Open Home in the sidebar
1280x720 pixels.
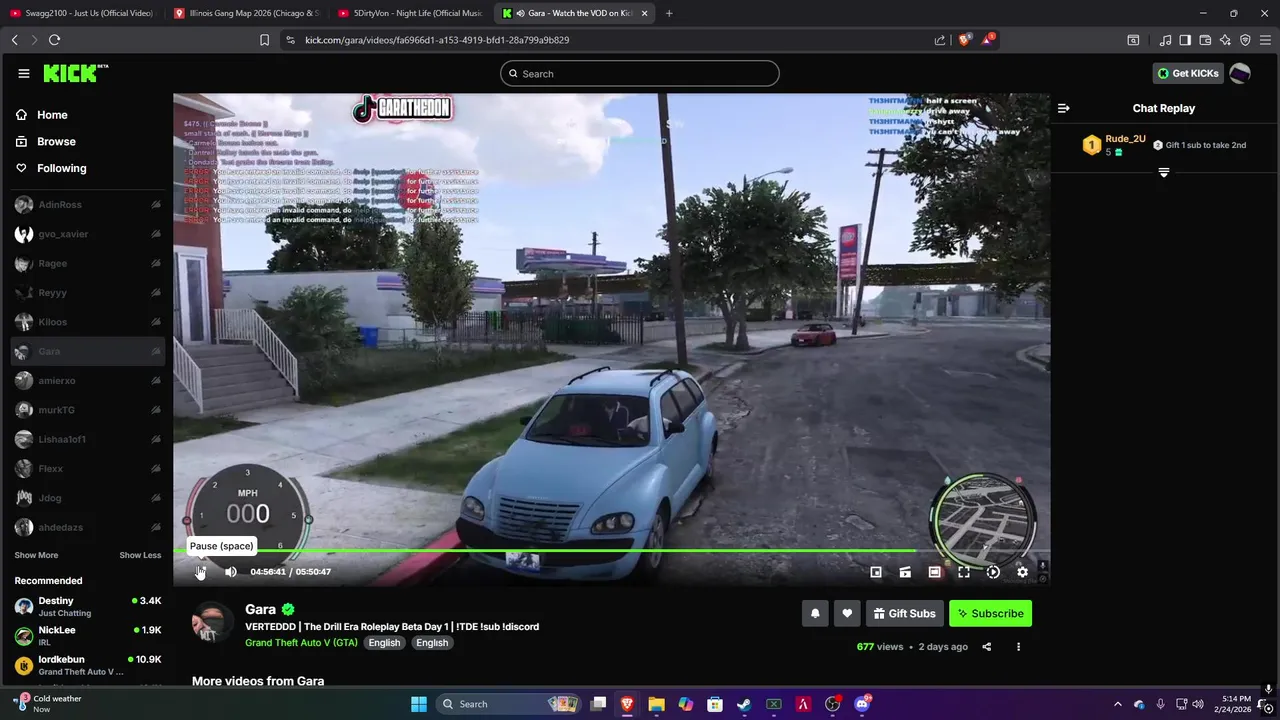(42, 115)
